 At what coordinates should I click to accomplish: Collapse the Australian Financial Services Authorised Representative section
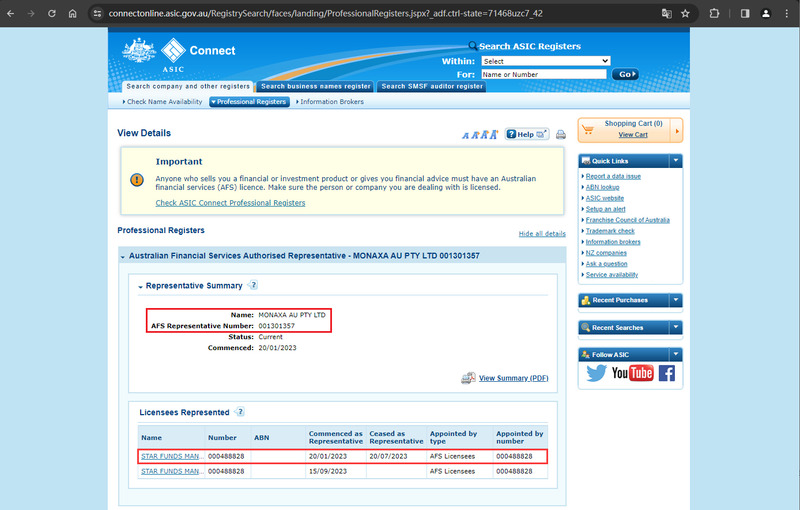122,257
